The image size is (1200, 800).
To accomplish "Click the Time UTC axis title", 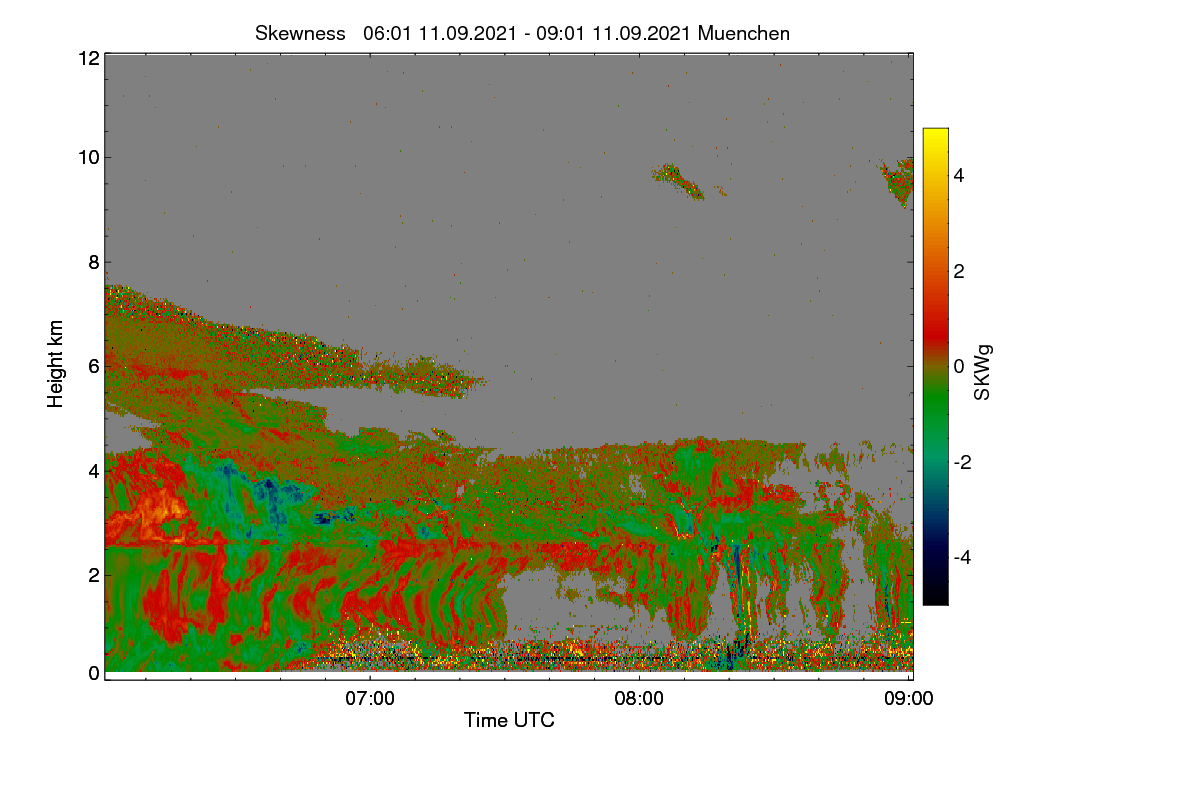I will [x=509, y=720].
